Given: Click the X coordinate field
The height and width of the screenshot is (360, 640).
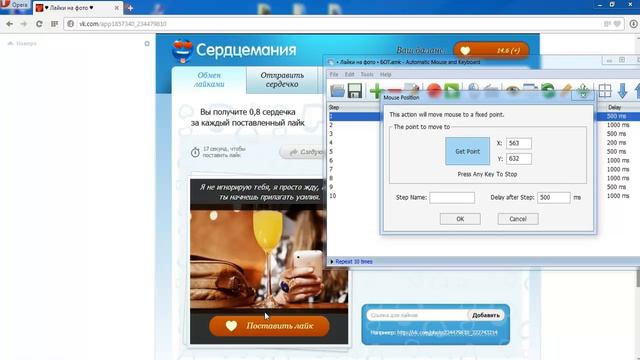Looking at the screenshot, I should click(519, 143).
